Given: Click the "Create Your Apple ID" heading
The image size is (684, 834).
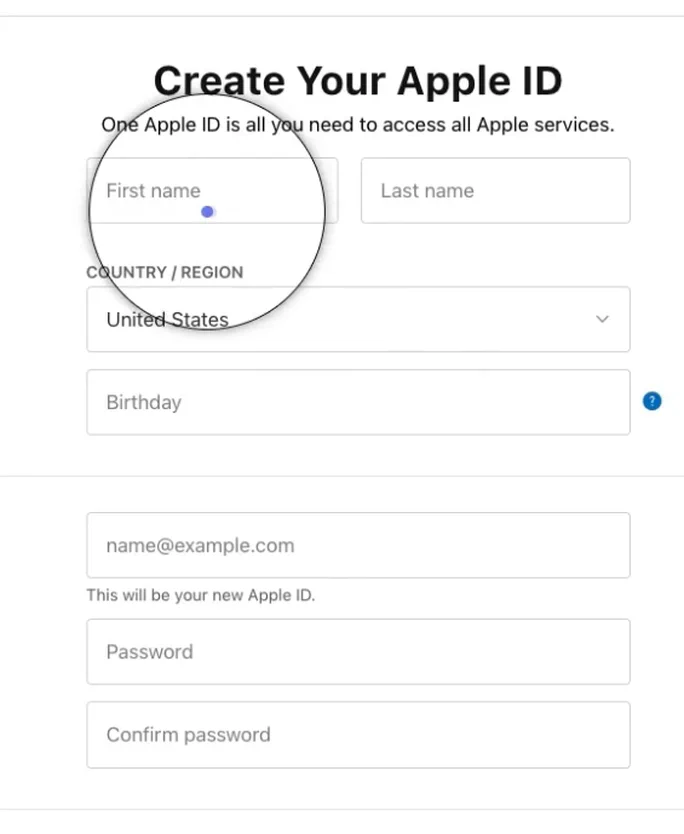Looking at the screenshot, I should (358, 81).
